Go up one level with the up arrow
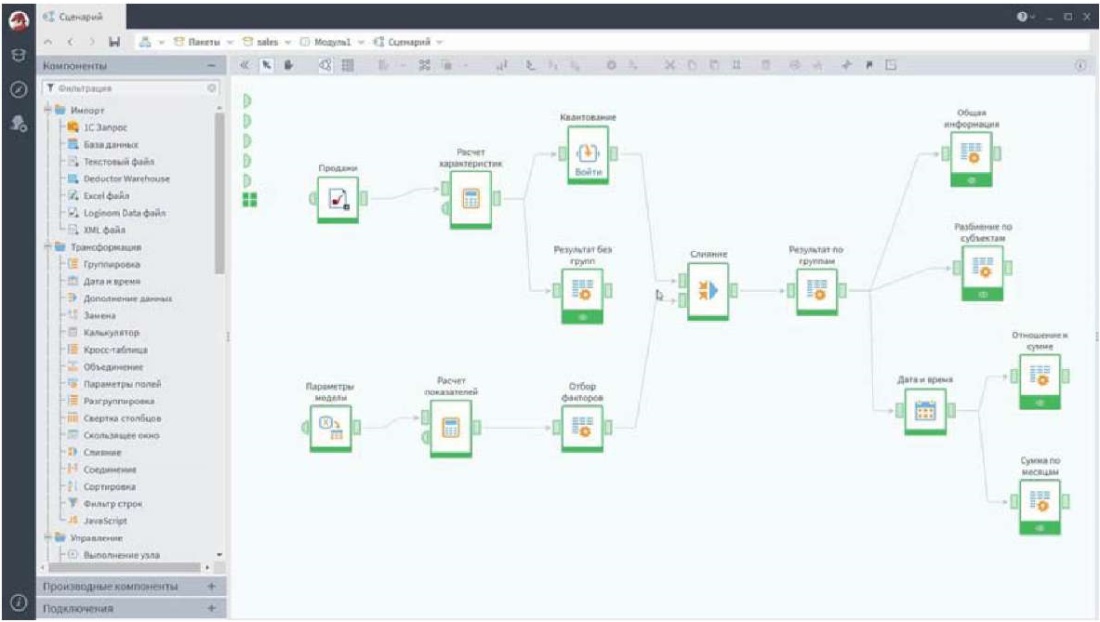 [x=48, y=42]
